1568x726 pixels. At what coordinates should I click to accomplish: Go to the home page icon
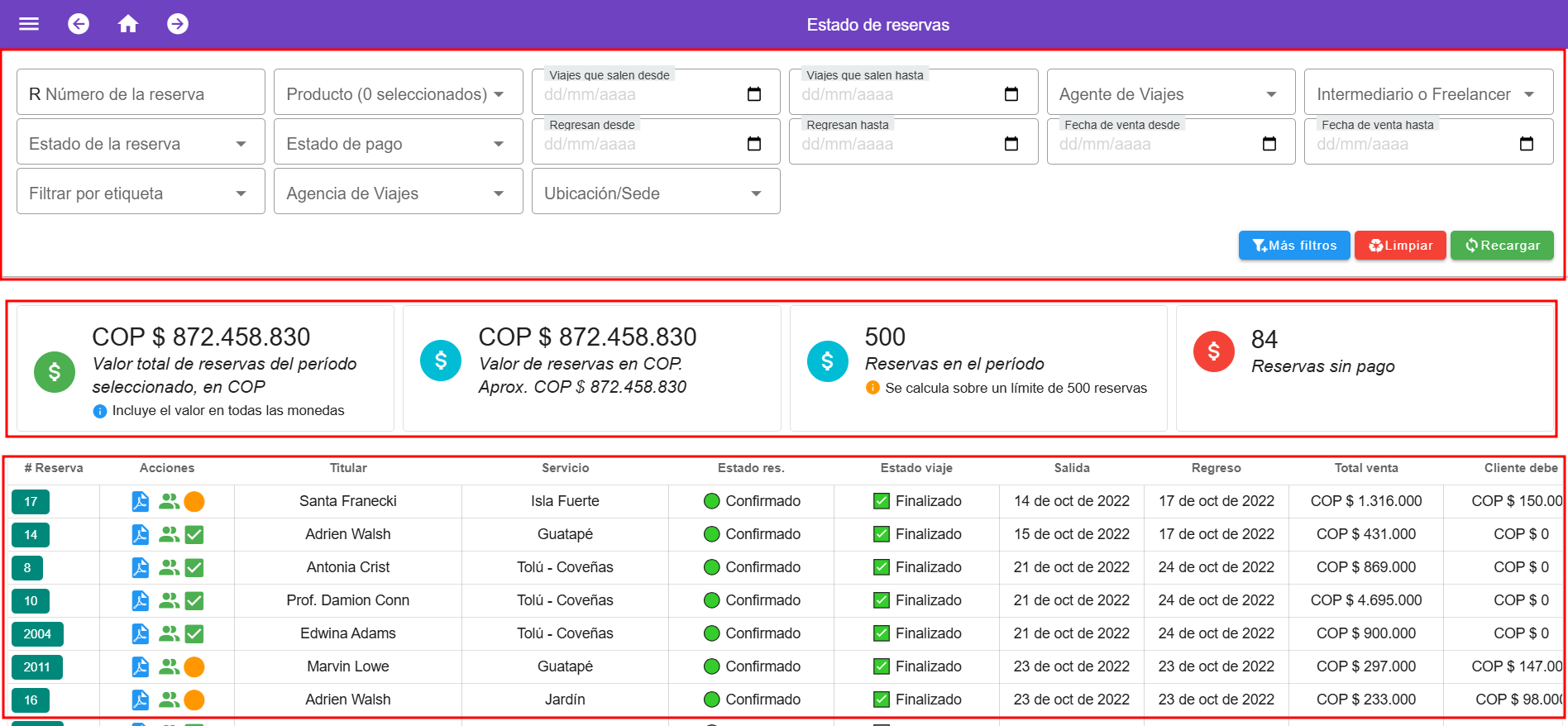128,24
